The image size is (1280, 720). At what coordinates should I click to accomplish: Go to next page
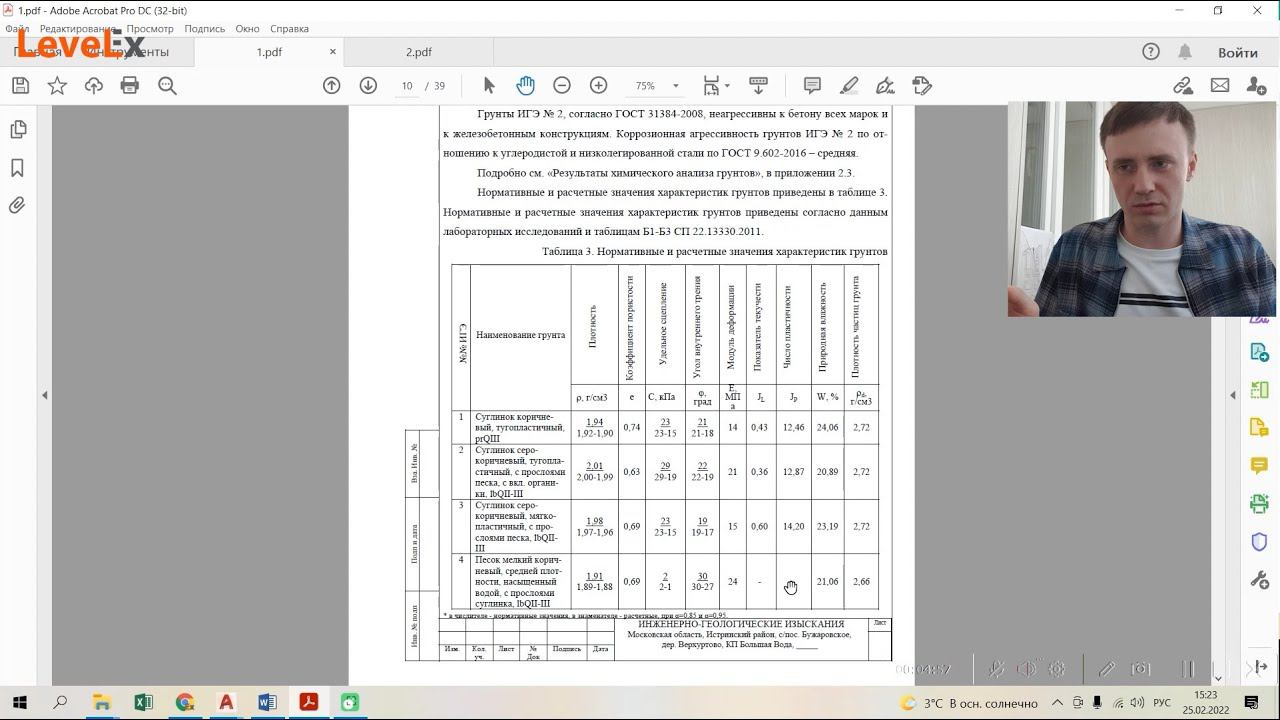point(368,86)
